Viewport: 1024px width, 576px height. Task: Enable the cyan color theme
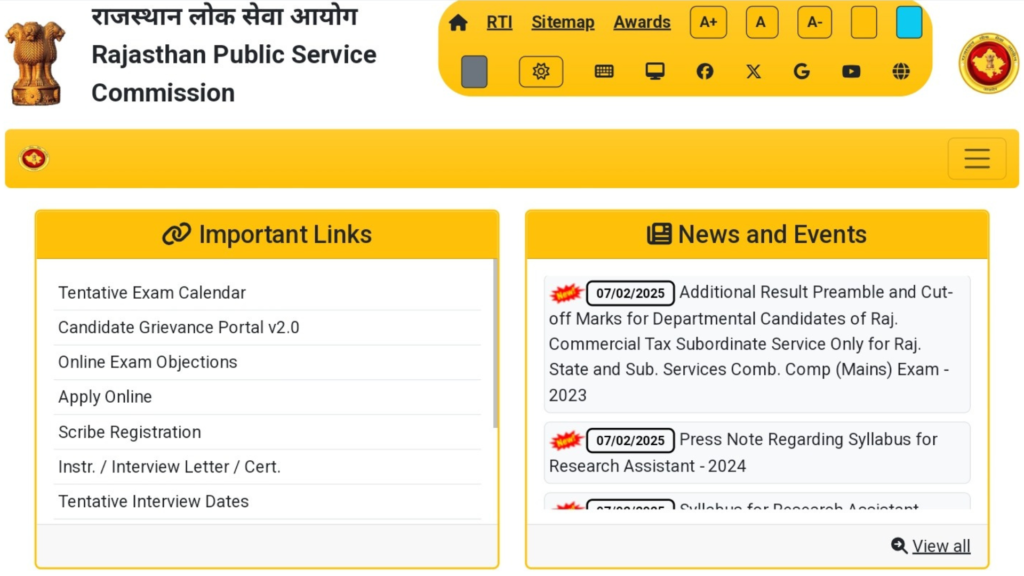pyautogui.click(x=908, y=21)
